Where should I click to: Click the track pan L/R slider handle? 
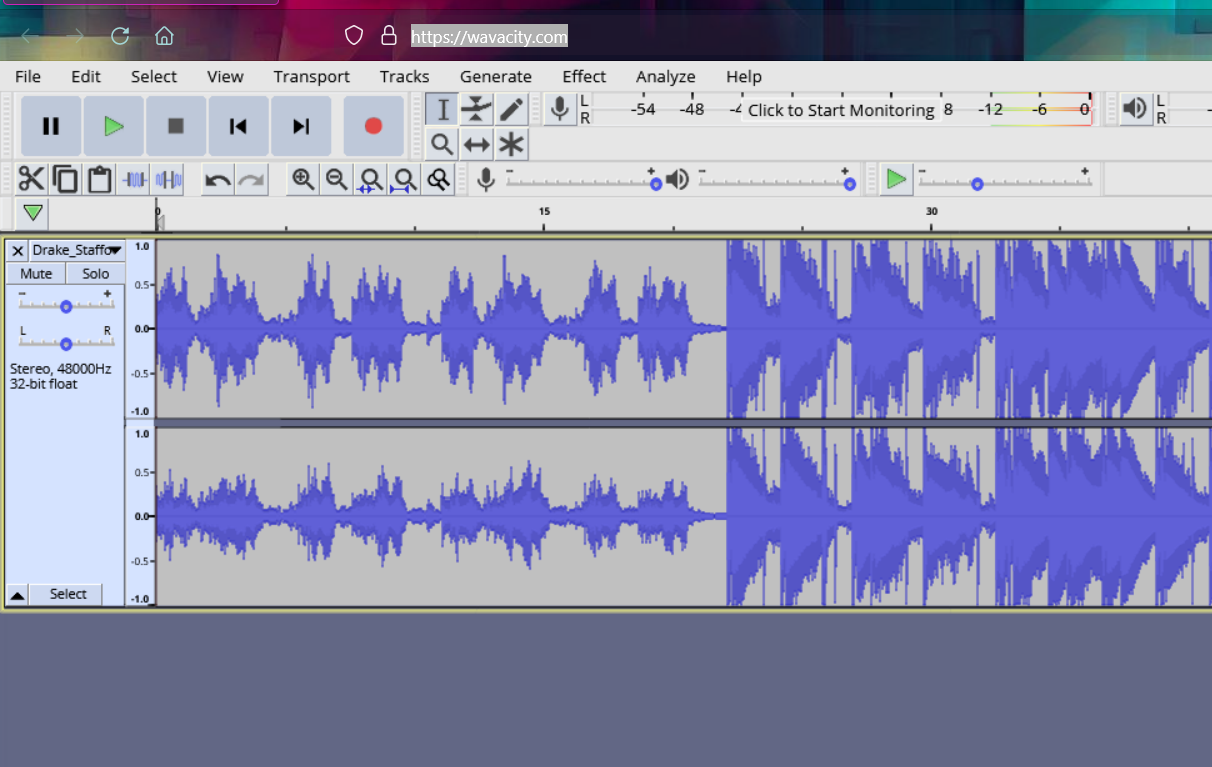point(66,343)
